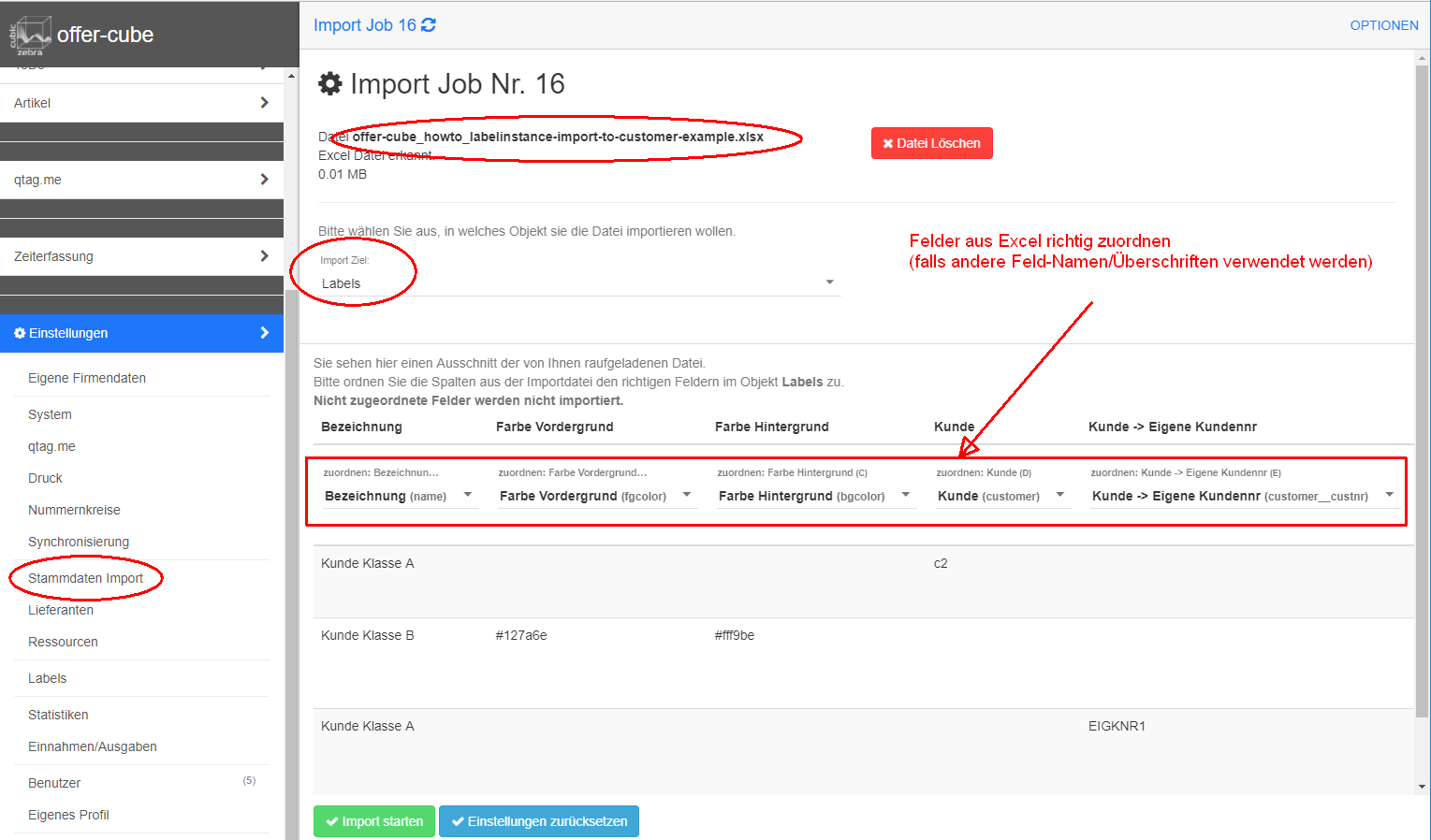Click the Farbe Hintergrund column header
Screen dimensions: 1431x840
pyautogui.click(x=772, y=427)
